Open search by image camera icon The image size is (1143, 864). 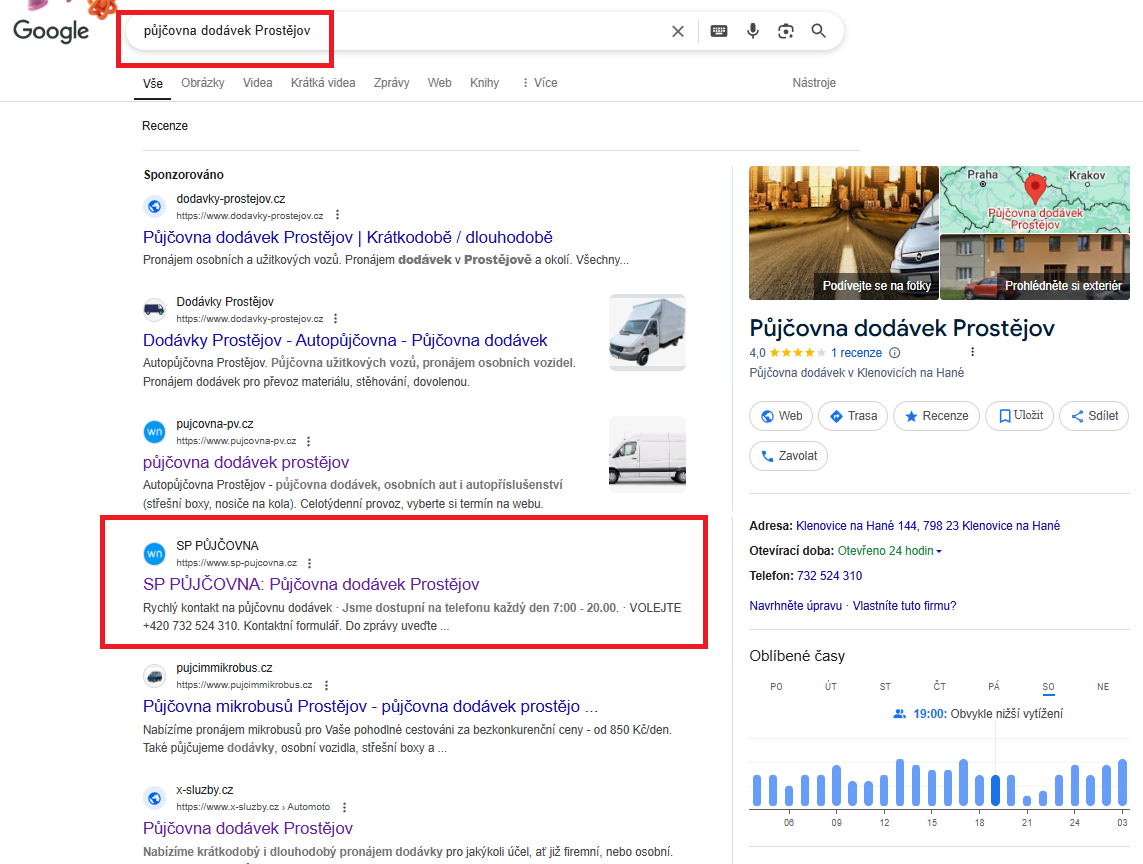[786, 31]
